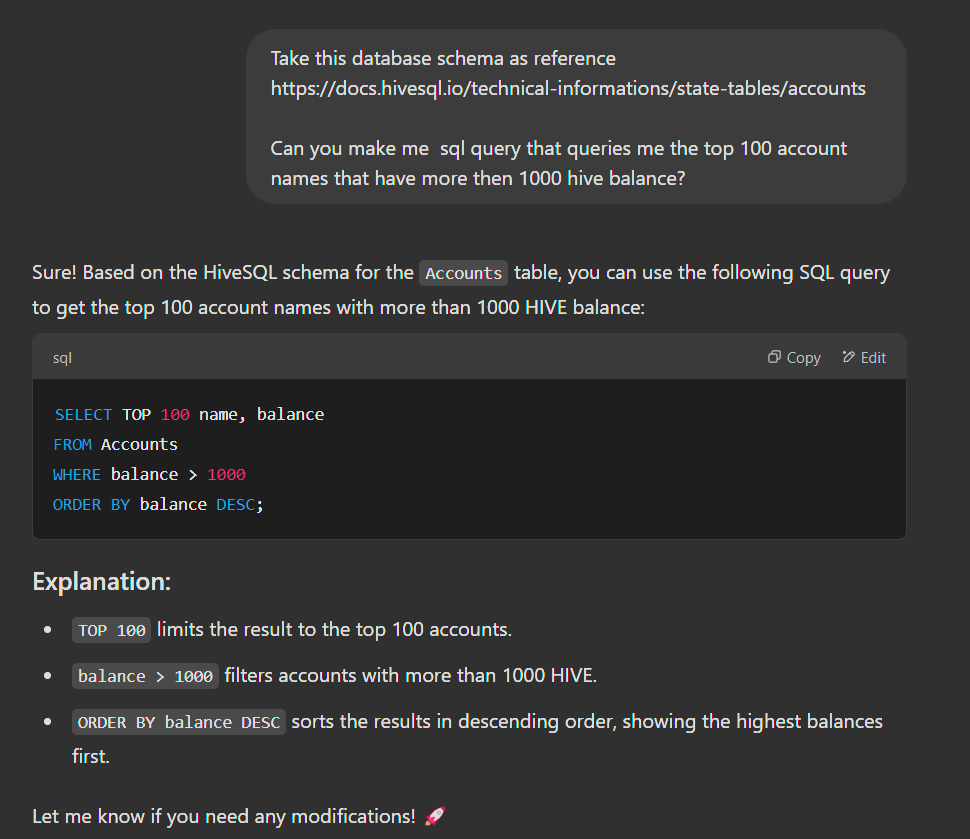This screenshot has width=970, height=839.
Task: Click the SELECT keyword in the query
Action: point(84,415)
